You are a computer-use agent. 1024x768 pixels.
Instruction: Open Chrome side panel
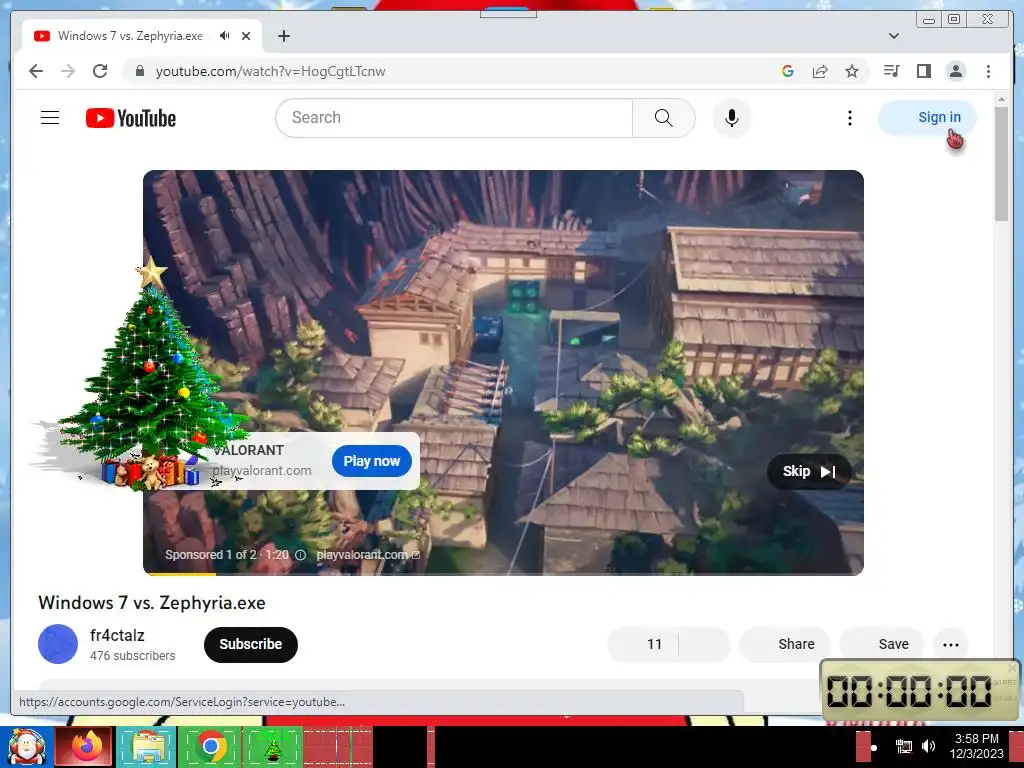click(923, 71)
